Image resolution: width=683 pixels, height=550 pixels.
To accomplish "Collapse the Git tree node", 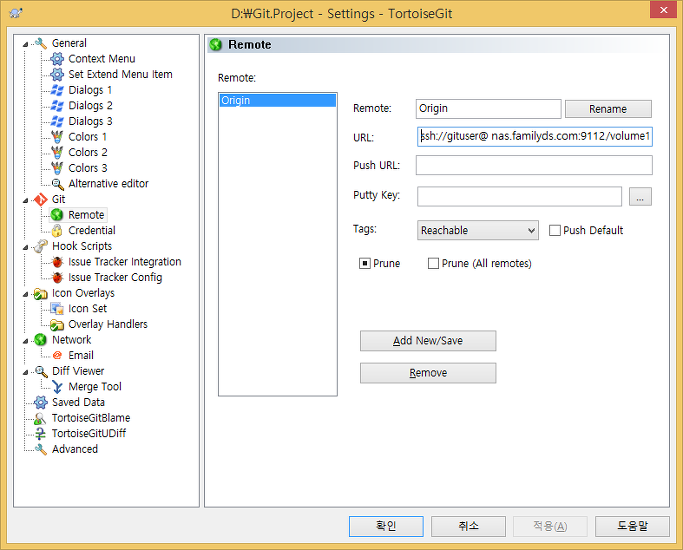I will click(x=25, y=200).
